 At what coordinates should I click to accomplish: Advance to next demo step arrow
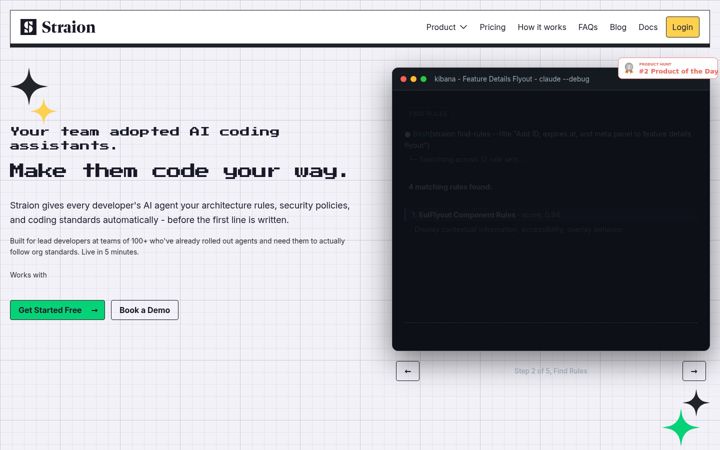point(694,371)
